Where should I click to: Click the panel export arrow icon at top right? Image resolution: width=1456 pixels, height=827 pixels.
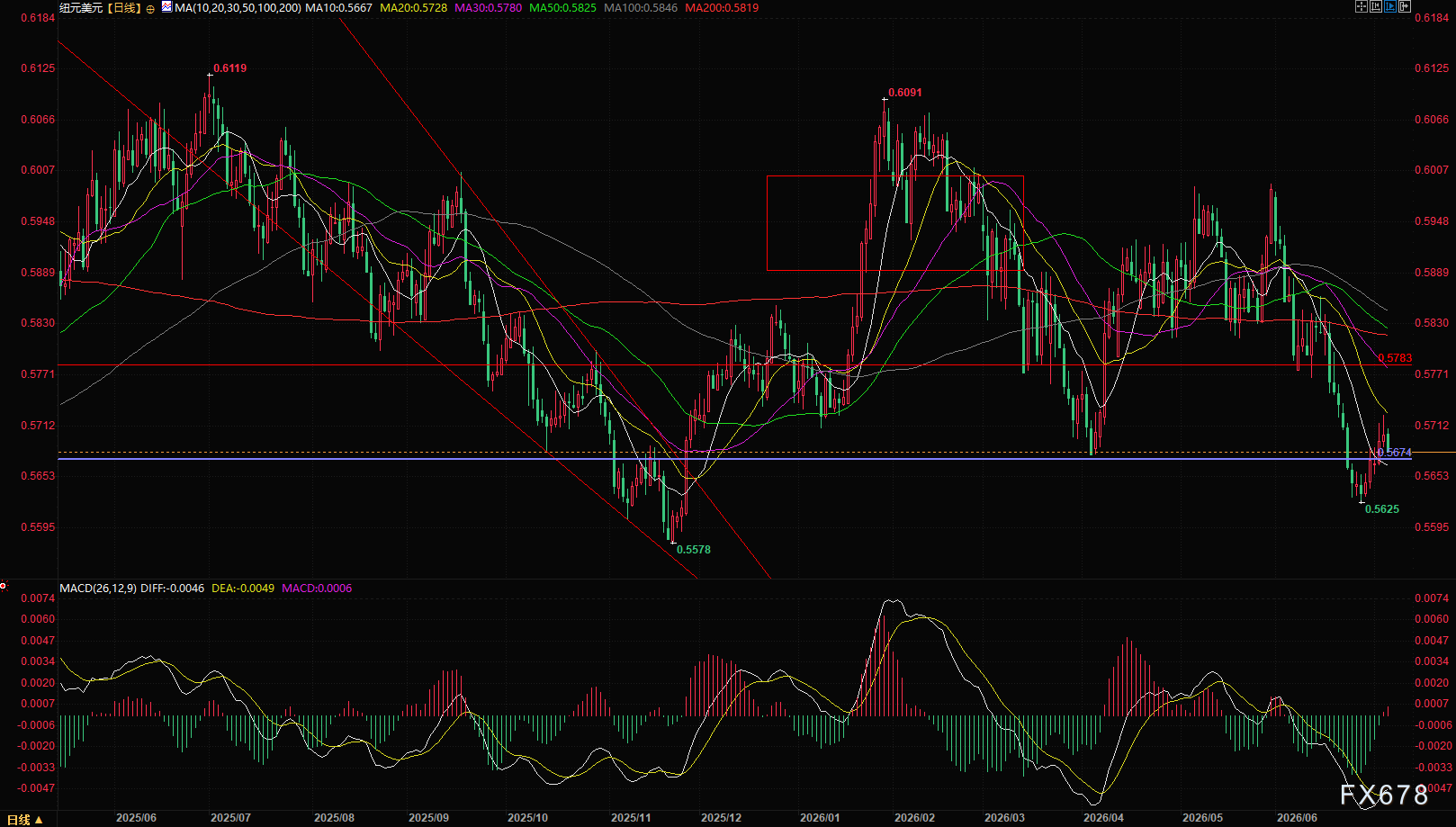pyautogui.click(x=1405, y=6)
